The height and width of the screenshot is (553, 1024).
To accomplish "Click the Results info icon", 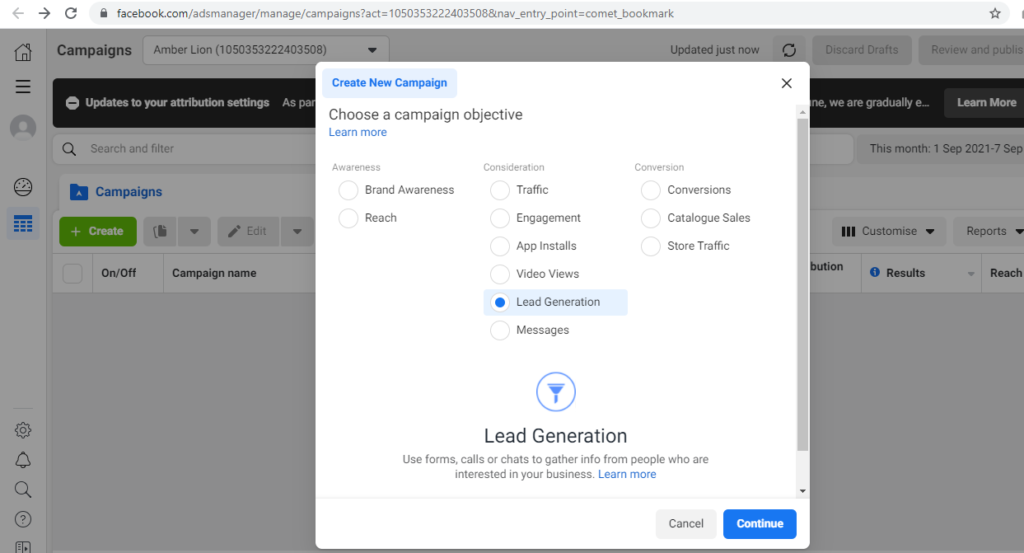I will coord(874,272).
